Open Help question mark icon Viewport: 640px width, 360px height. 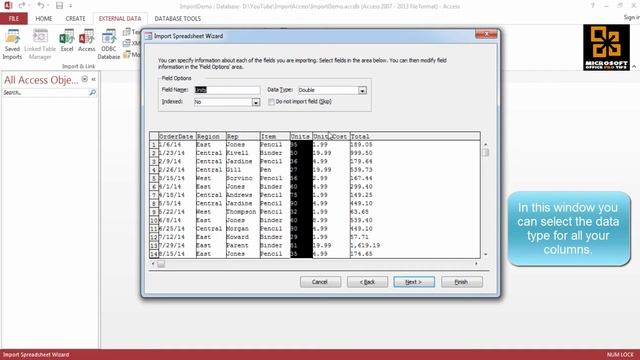click(593, 6)
